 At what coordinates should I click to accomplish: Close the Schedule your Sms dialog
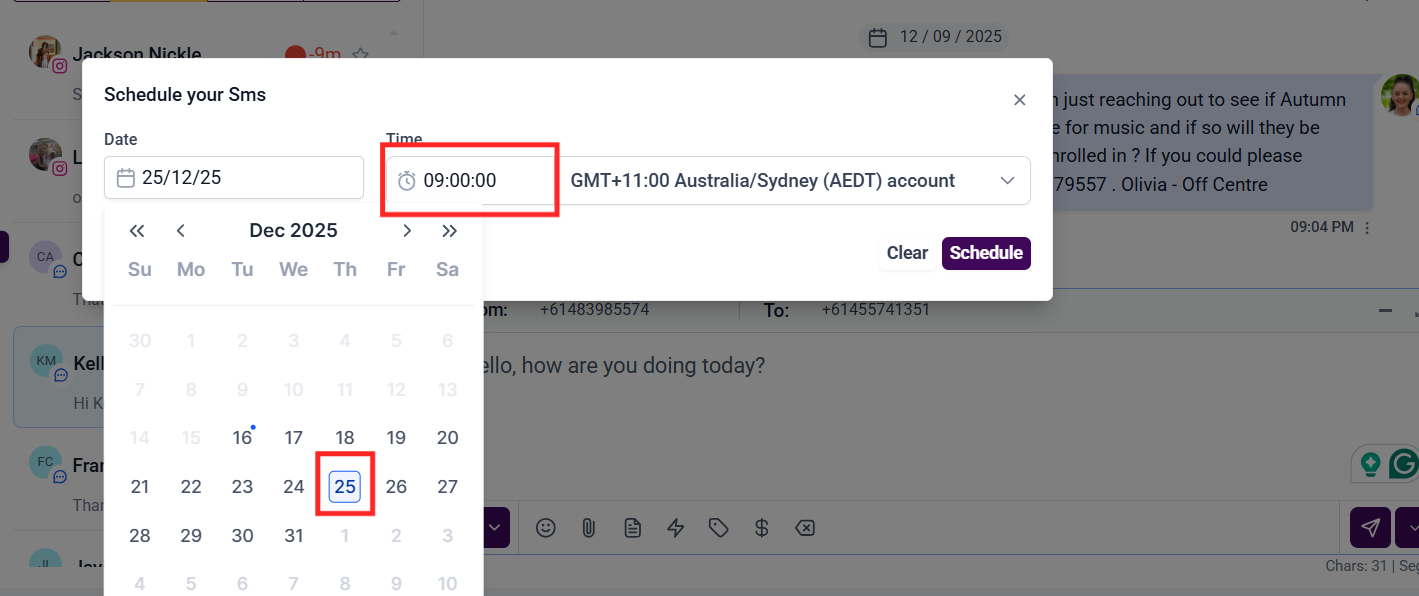click(1019, 100)
